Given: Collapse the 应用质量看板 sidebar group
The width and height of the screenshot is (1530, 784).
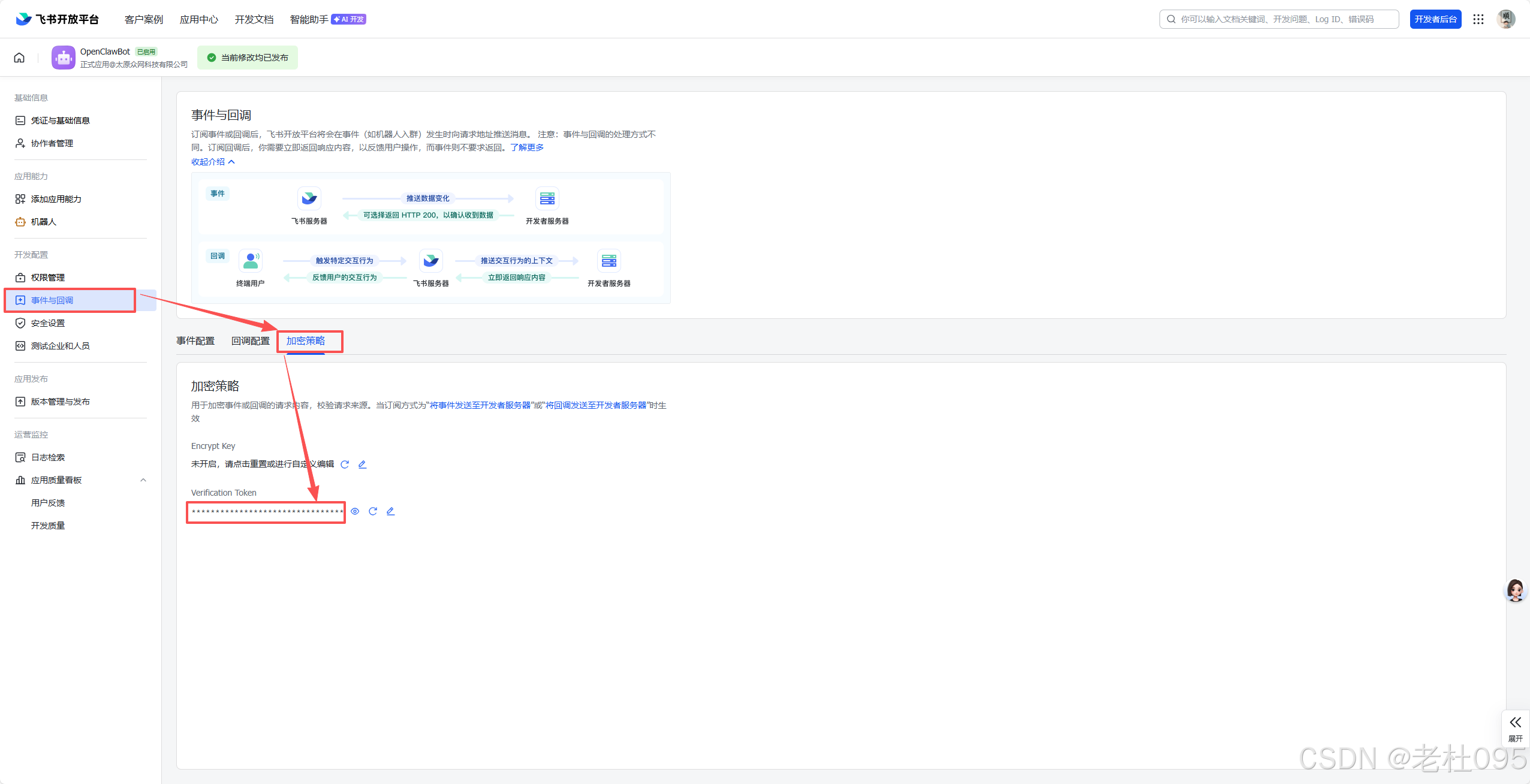Looking at the screenshot, I should 143,480.
